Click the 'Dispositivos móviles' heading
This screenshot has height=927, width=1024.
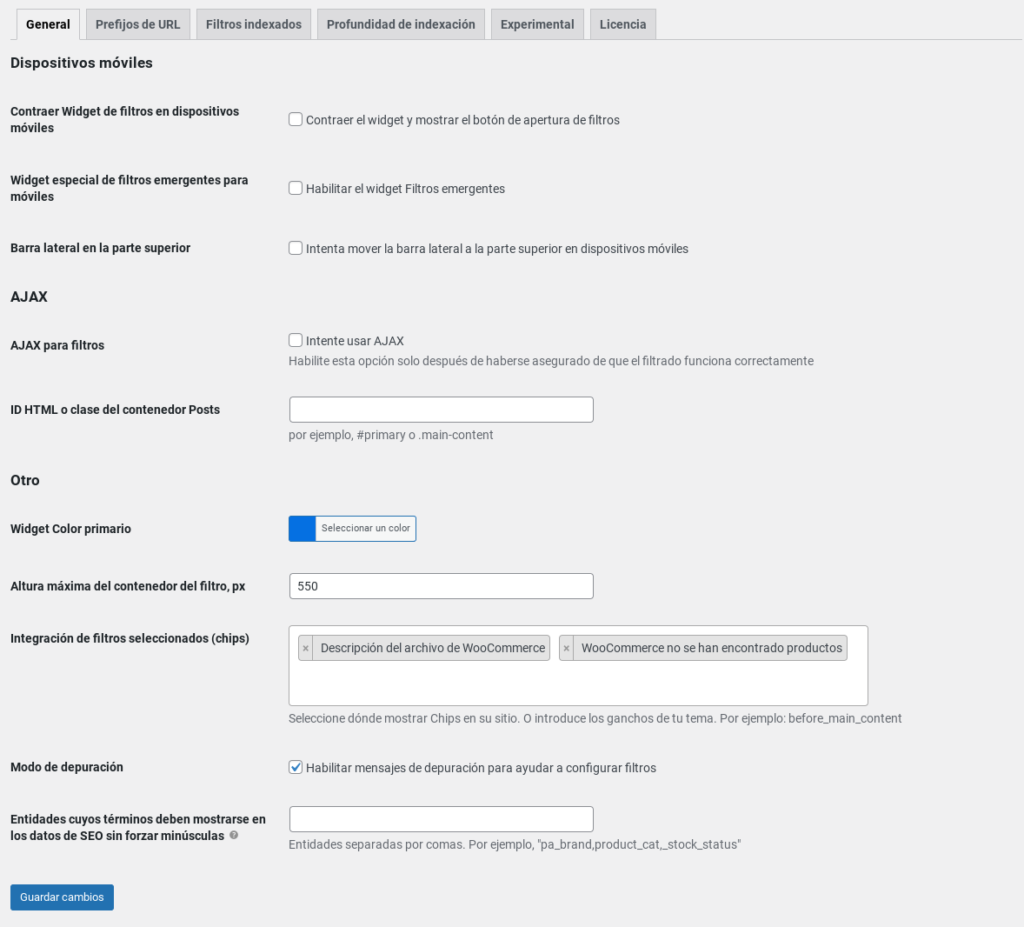(82, 63)
